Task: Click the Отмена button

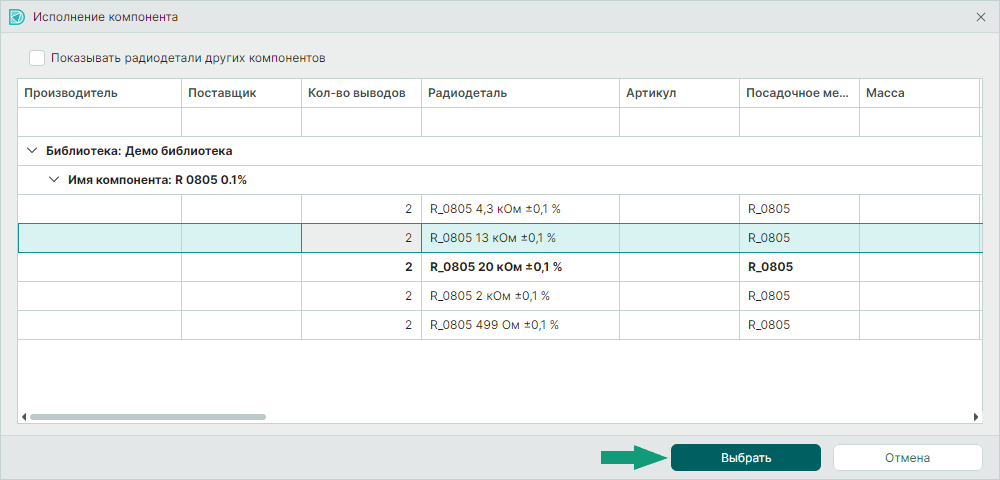Action: (x=908, y=458)
